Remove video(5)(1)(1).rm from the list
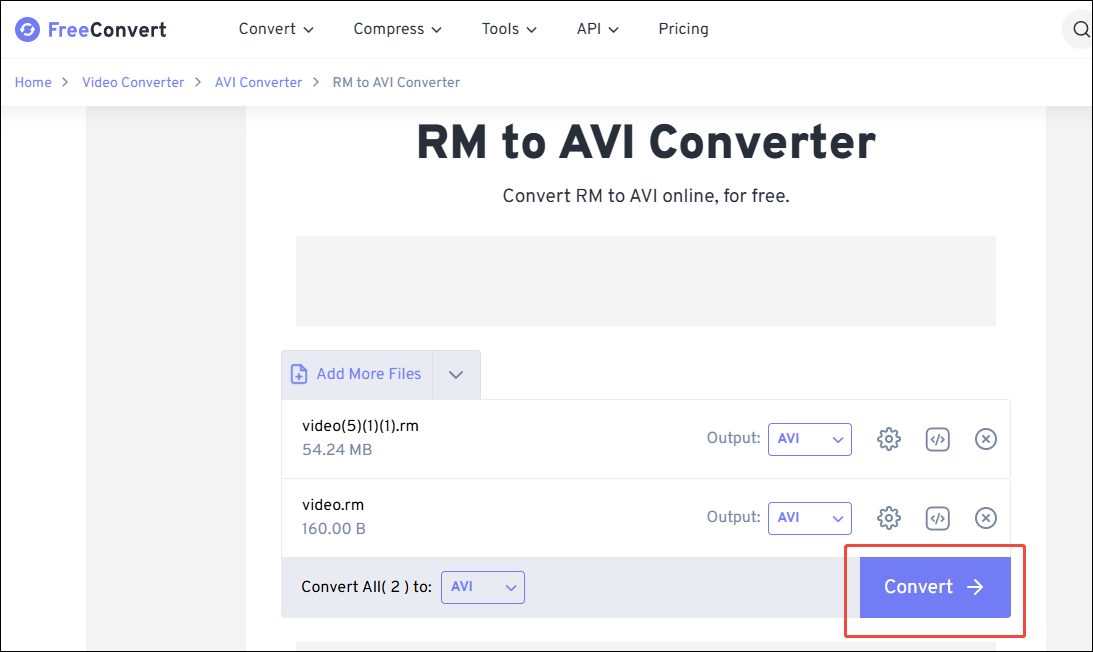The width and height of the screenshot is (1093, 652). click(986, 439)
